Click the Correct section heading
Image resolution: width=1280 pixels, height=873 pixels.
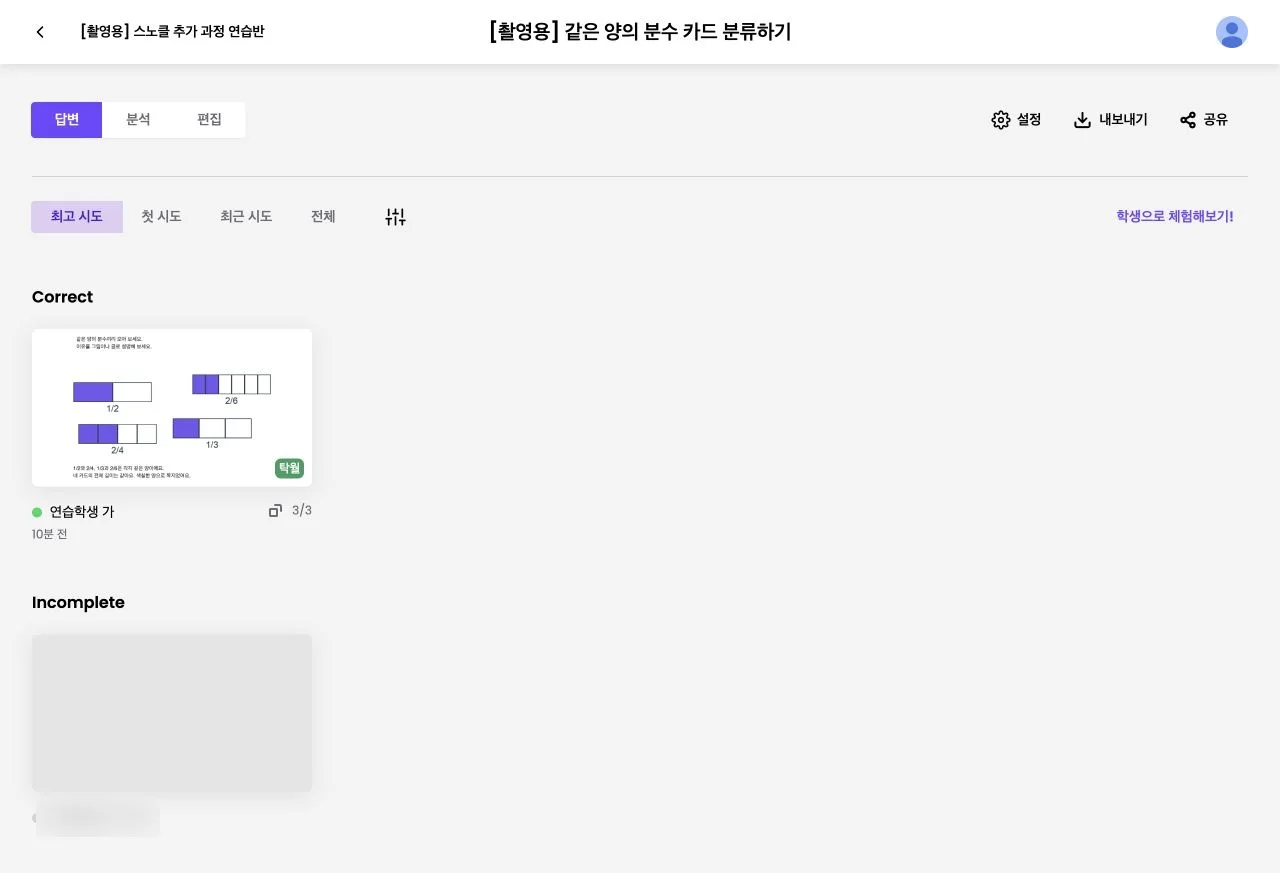coord(62,297)
